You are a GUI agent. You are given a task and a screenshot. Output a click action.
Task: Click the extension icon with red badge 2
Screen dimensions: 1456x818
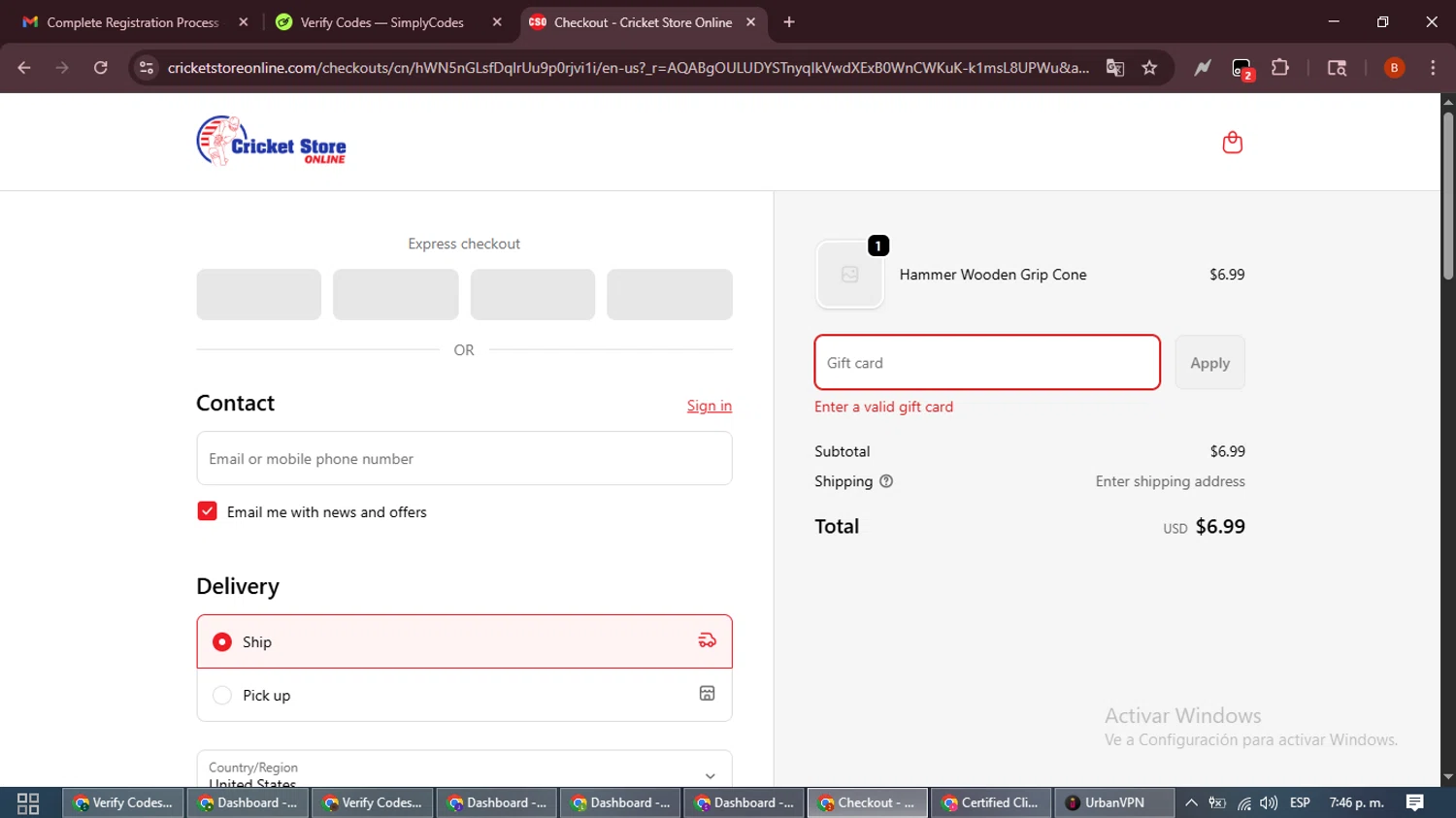pos(1242,69)
